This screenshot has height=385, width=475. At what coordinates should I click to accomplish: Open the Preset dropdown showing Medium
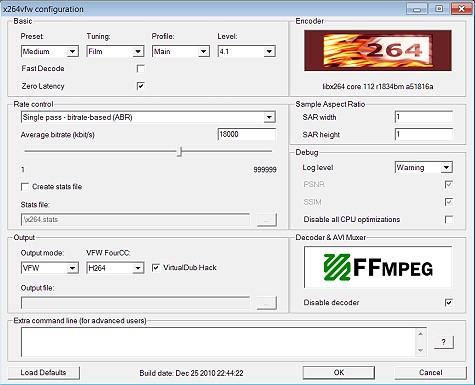pos(50,51)
